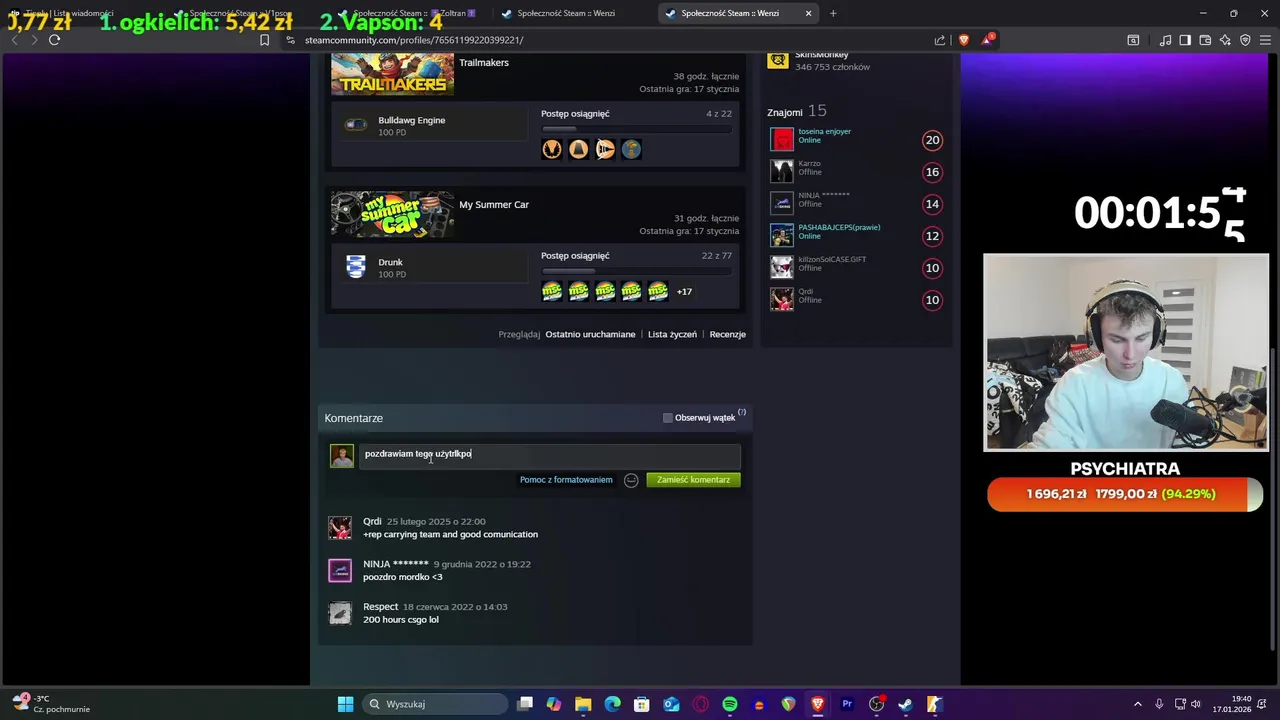Click level badge 20 next to toseina enjoyer
1280x720 pixels.
coord(932,140)
